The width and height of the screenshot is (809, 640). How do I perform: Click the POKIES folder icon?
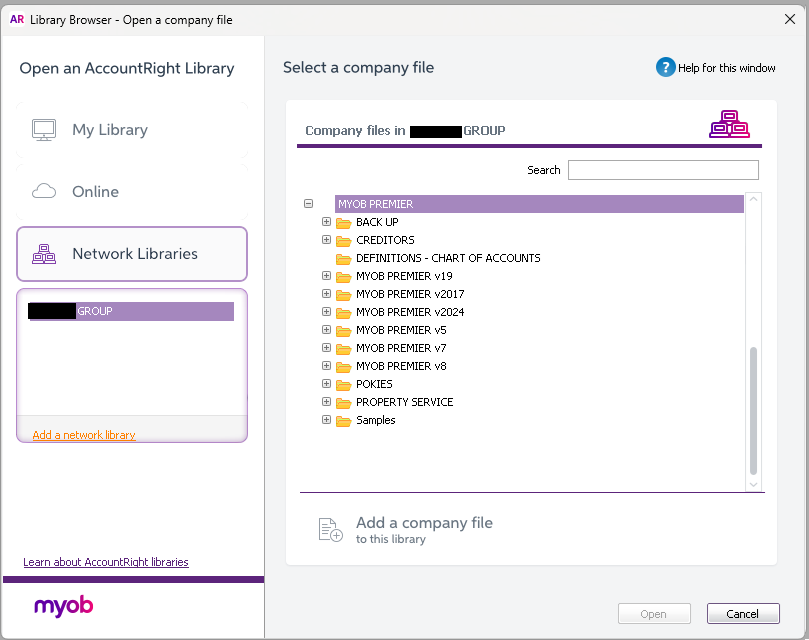click(343, 384)
